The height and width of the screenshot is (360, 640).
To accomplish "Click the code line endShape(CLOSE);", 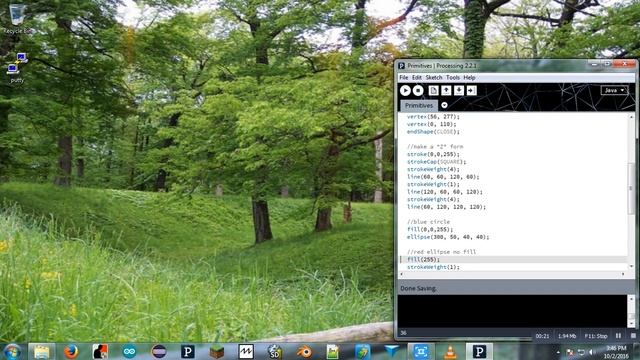I will click(433, 132).
